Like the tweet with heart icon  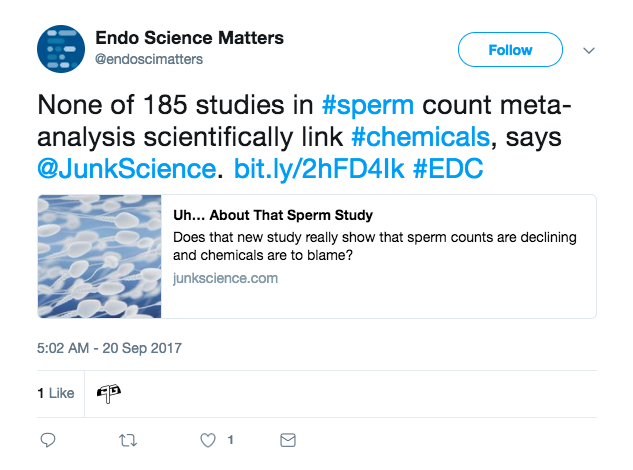pyautogui.click(x=208, y=440)
